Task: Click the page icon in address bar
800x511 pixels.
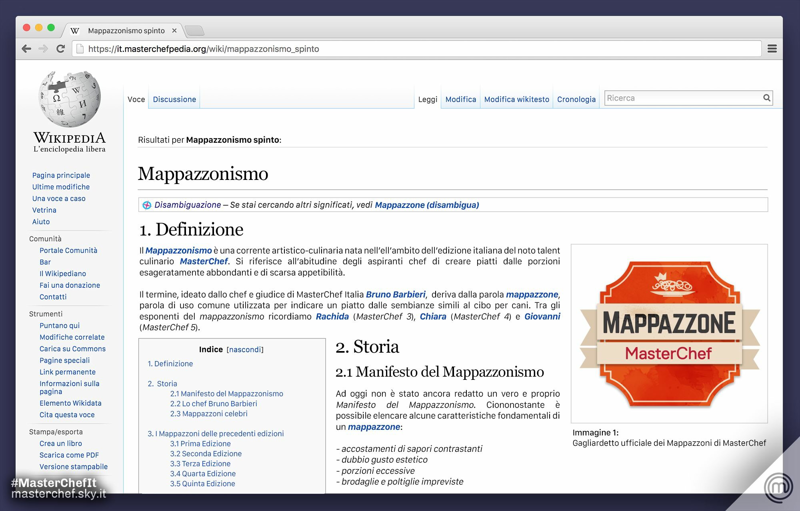Action: pos(79,49)
